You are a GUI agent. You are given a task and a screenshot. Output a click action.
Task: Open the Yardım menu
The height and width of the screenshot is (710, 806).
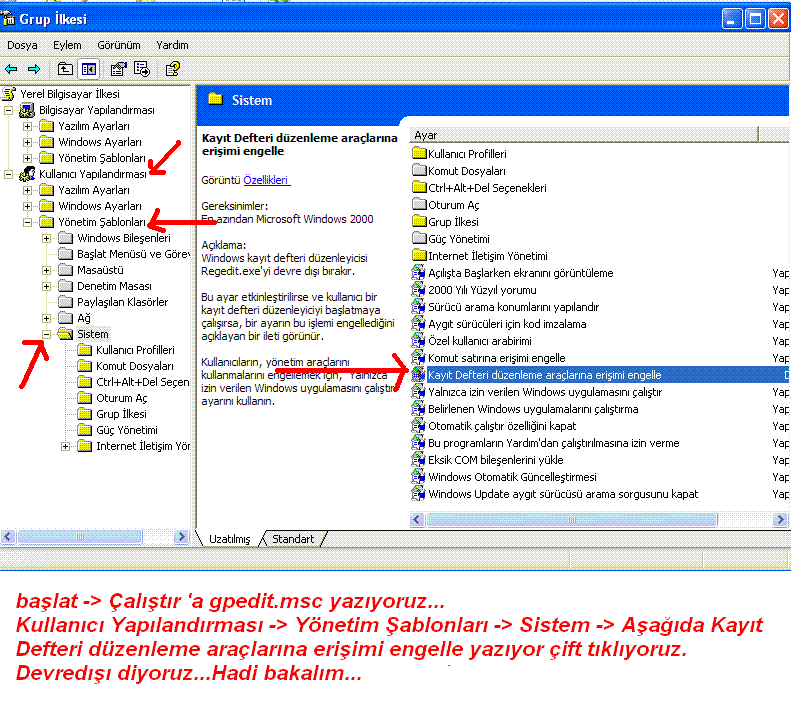click(x=172, y=45)
